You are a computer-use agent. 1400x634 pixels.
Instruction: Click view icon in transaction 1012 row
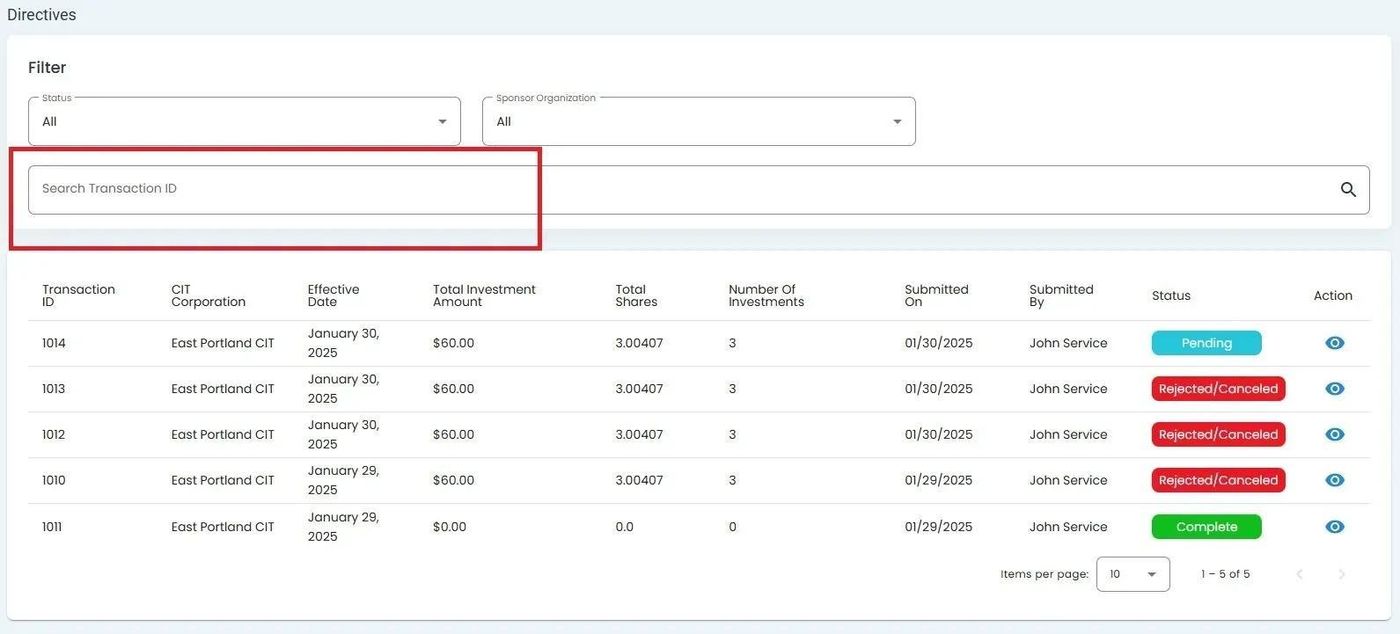[x=1334, y=435]
